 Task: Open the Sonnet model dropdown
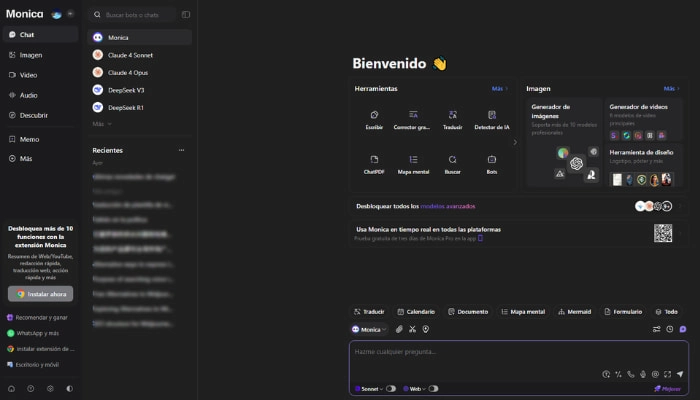(x=369, y=389)
